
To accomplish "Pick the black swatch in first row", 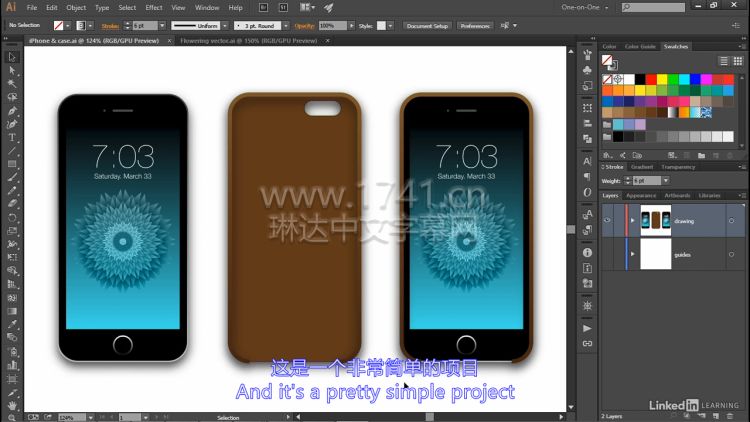I will 640,79.
